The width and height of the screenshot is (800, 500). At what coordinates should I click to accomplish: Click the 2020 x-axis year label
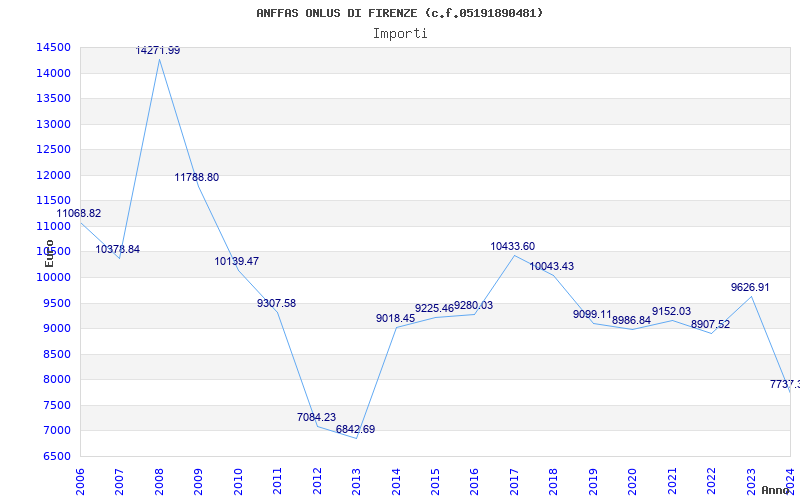click(x=633, y=481)
